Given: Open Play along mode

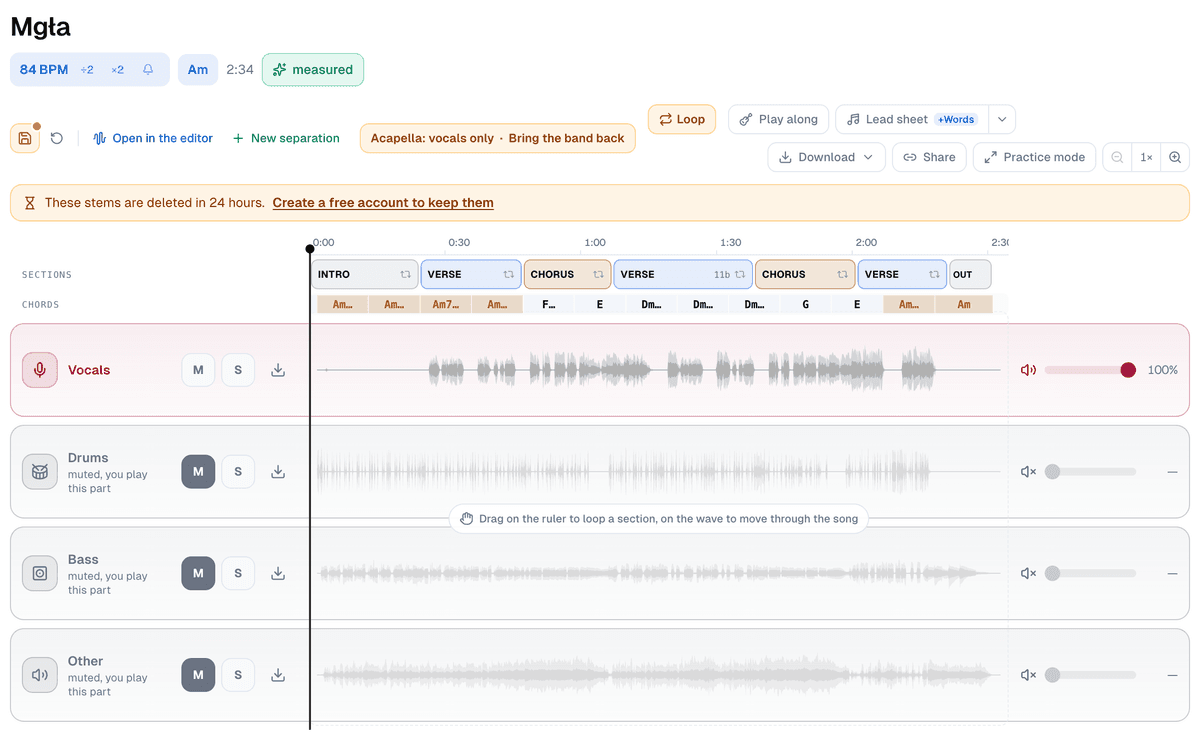Looking at the screenshot, I should pyautogui.click(x=778, y=119).
